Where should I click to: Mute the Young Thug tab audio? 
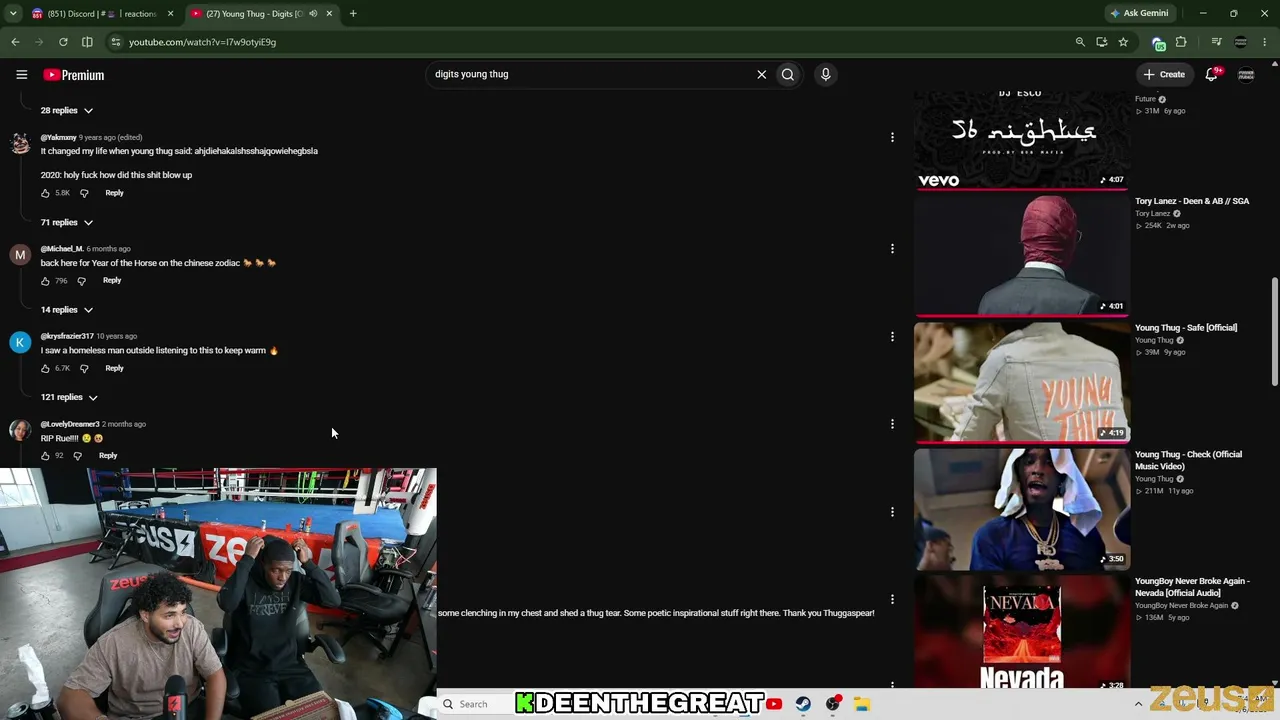click(x=313, y=14)
